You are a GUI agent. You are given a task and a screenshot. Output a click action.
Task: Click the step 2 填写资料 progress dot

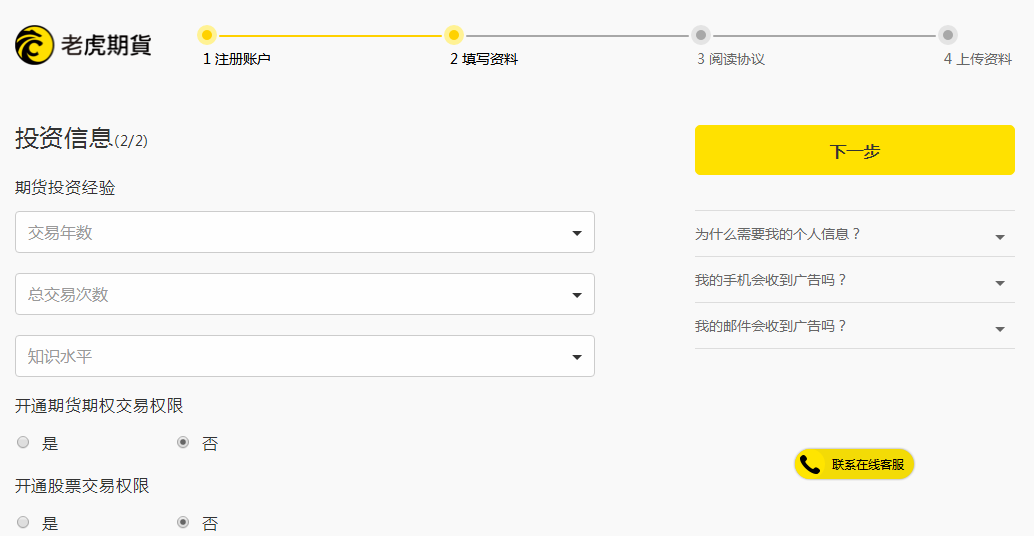click(x=454, y=35)
